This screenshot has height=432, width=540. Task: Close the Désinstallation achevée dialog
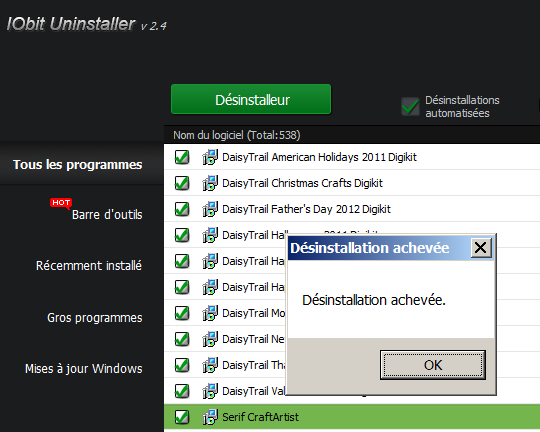(x=481, y=248)
